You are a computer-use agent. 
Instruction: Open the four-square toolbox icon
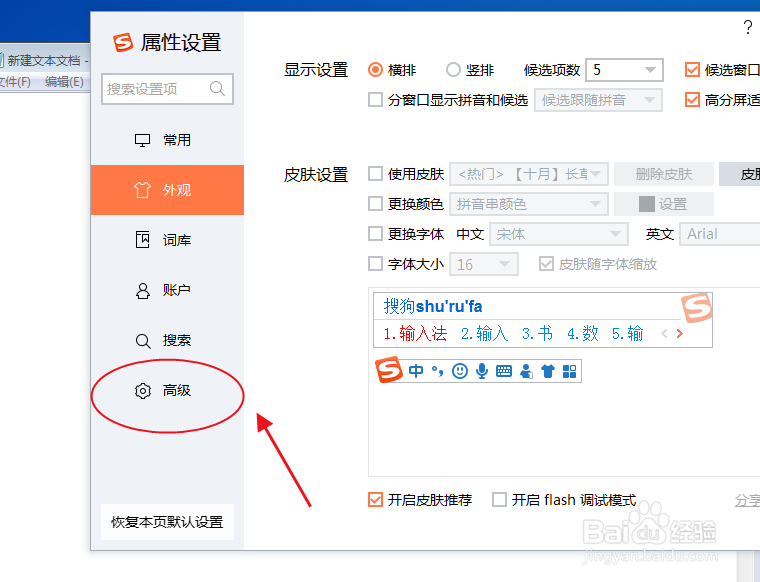tap(570, 372)
